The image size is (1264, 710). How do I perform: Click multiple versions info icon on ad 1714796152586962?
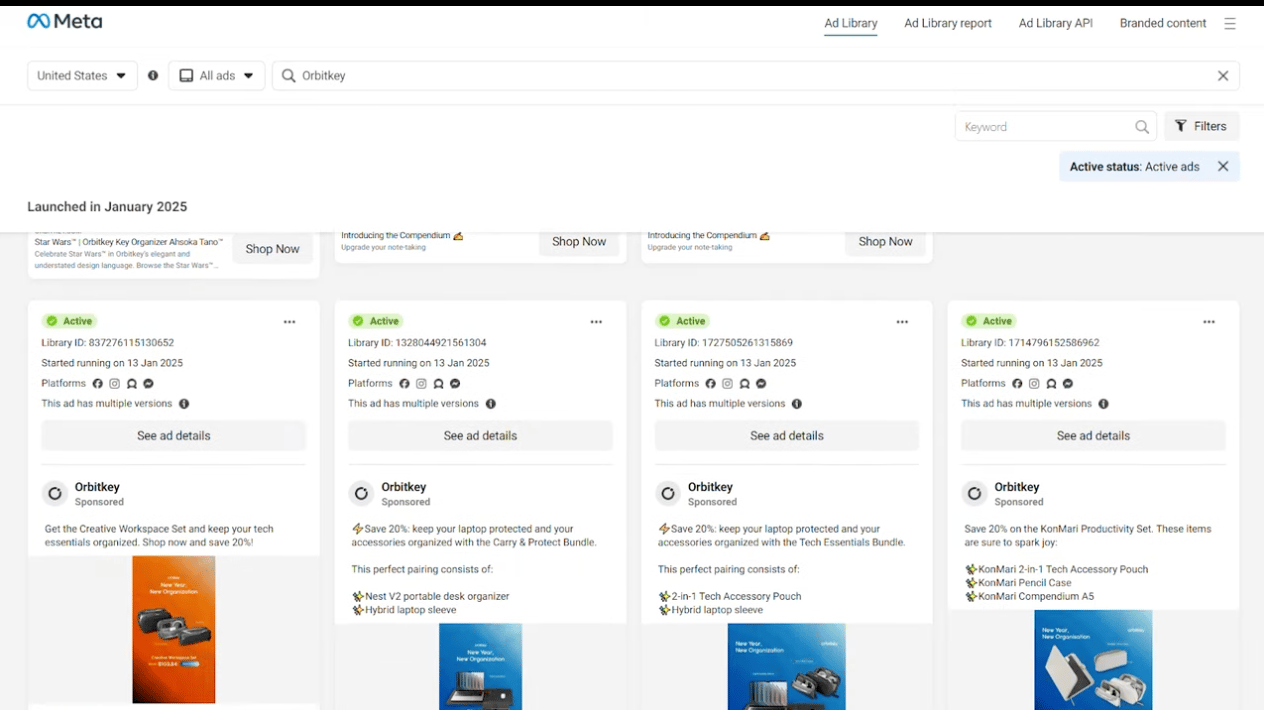tap(1104, 404)
